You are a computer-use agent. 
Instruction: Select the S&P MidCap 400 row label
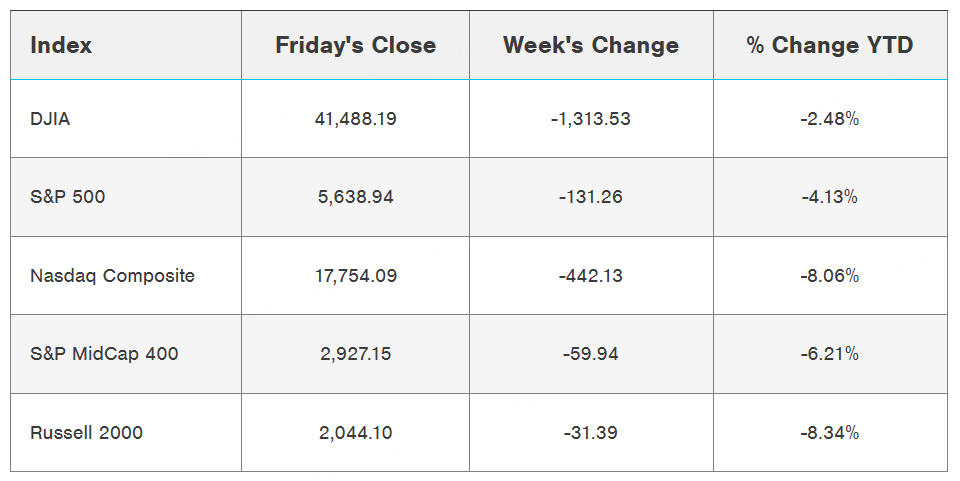pos(105,354)
